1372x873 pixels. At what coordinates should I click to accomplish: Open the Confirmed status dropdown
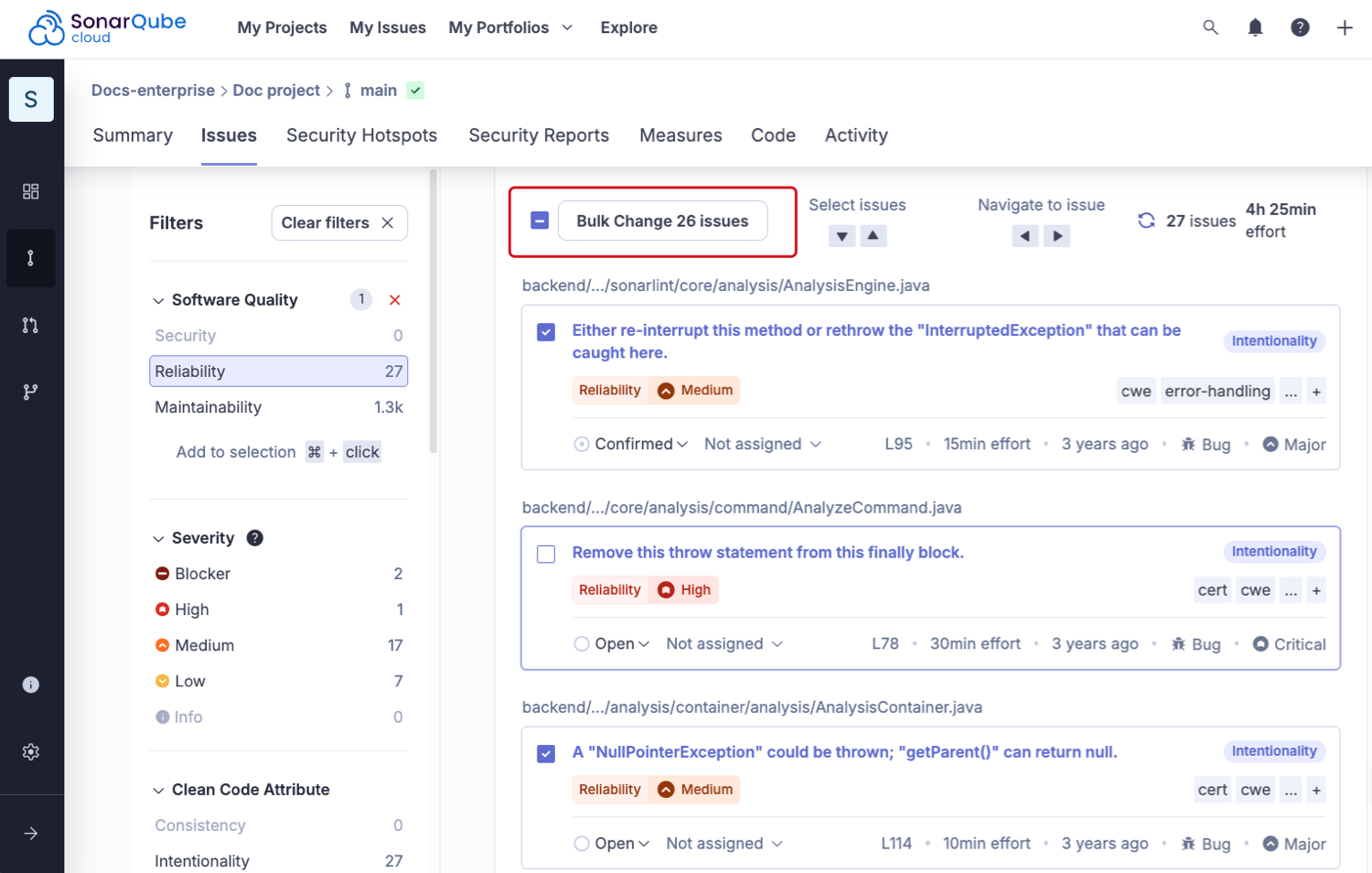631,444
